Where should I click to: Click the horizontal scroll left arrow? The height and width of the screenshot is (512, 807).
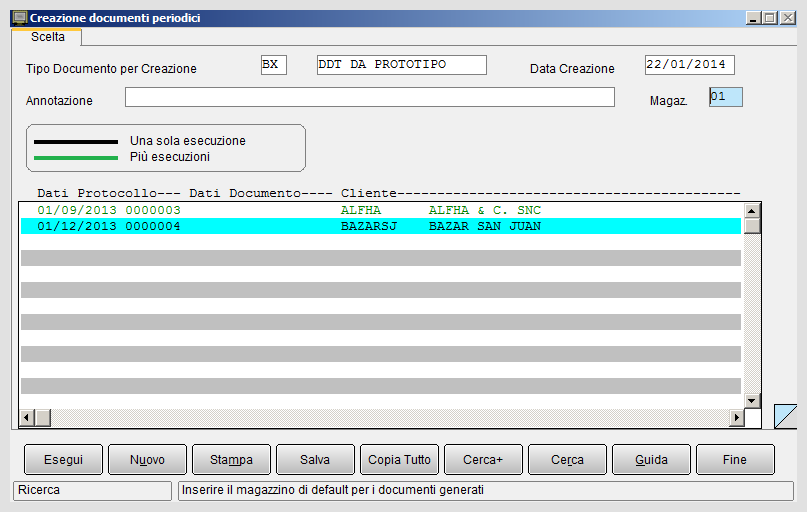27,417
